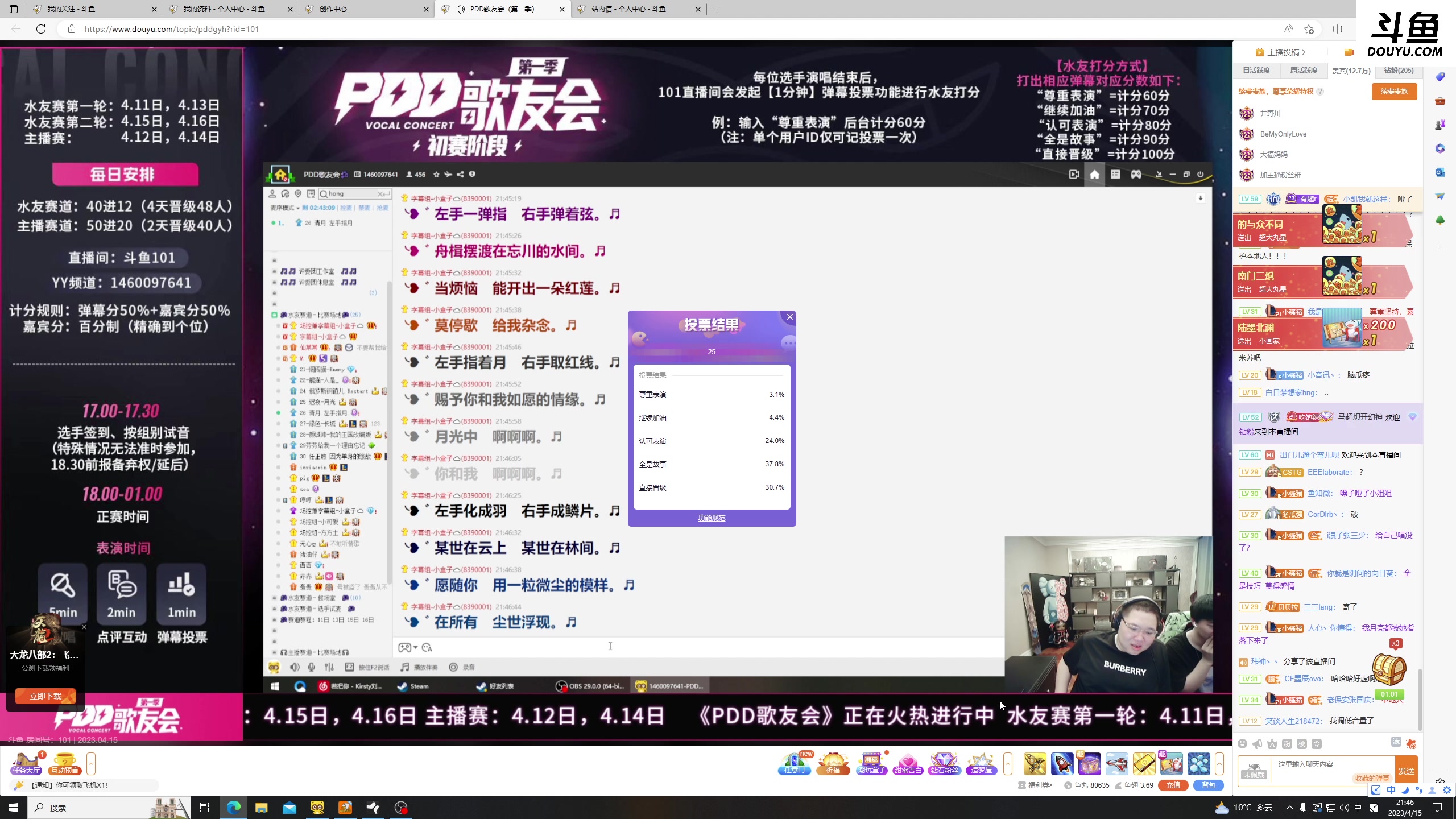Open the 令 command option in chat
The height and width of the screenshot is (819, 1456).
click(1317, 744)
